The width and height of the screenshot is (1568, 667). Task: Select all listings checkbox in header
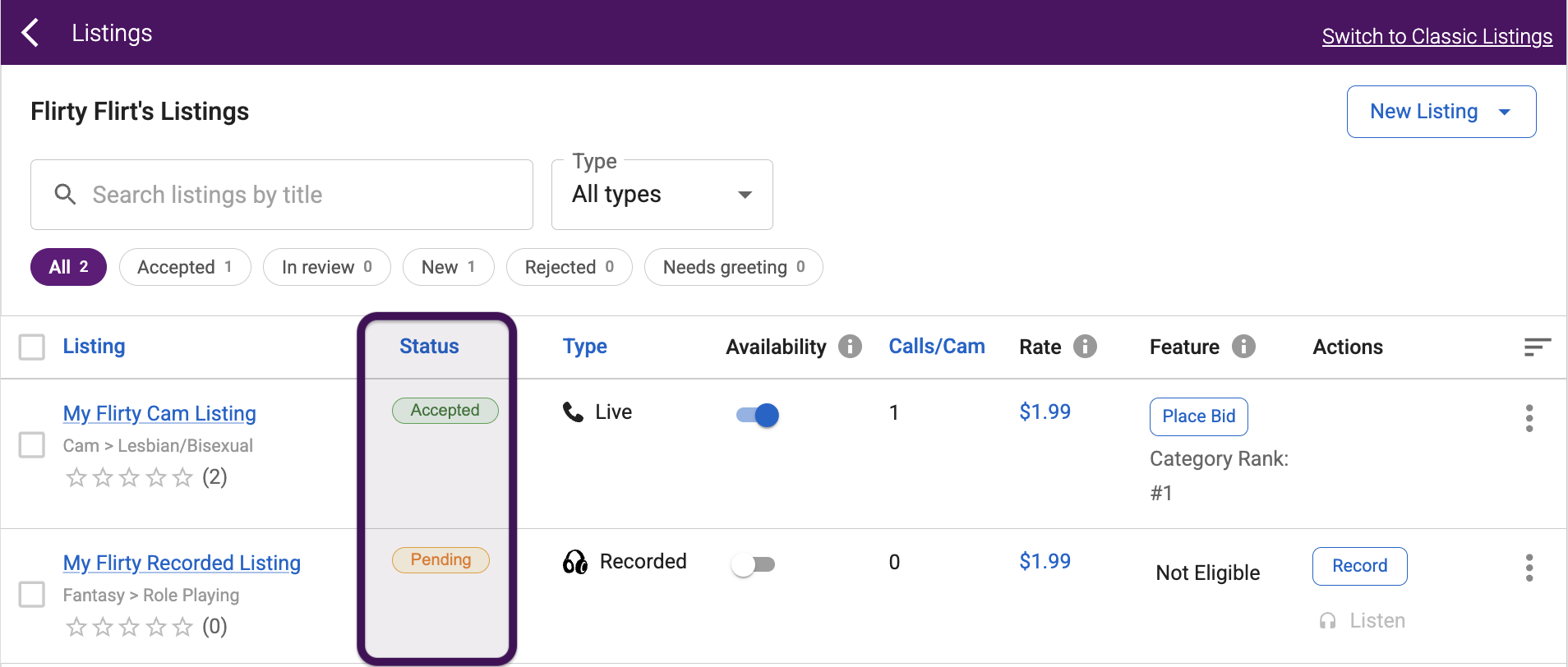[32, 347]
